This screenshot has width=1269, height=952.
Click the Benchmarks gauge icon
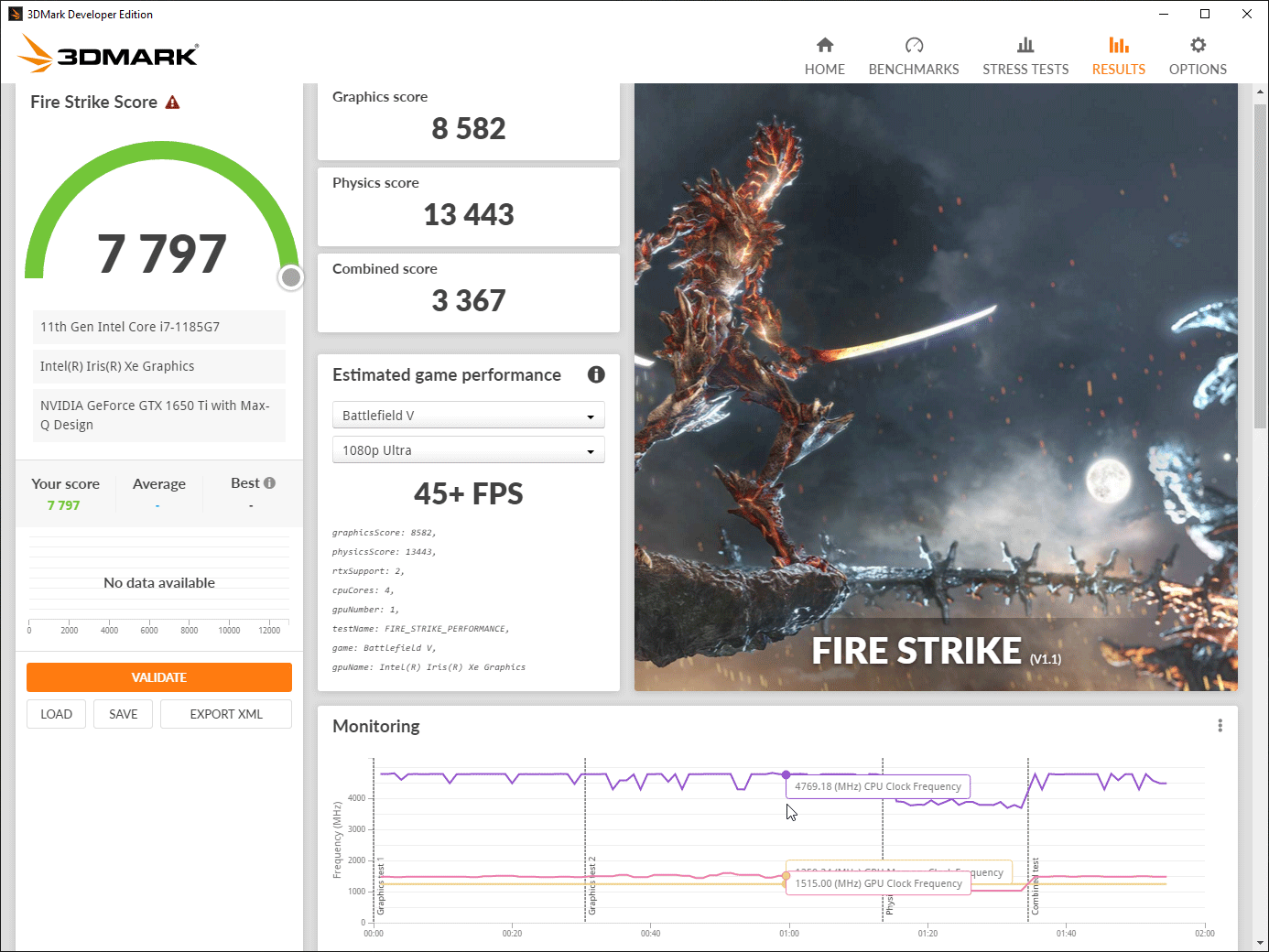(x=914, y=45)
